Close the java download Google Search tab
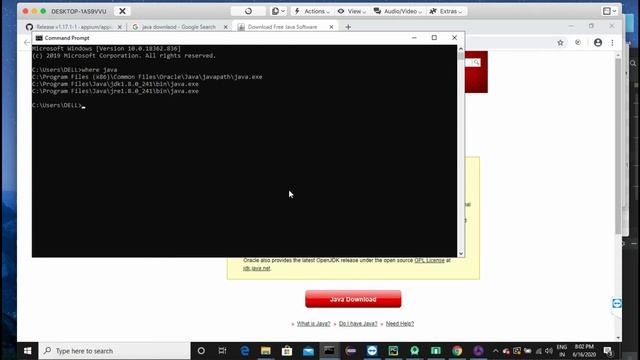The height and width of the screenshot is (360, 640). tap(225, 27)
